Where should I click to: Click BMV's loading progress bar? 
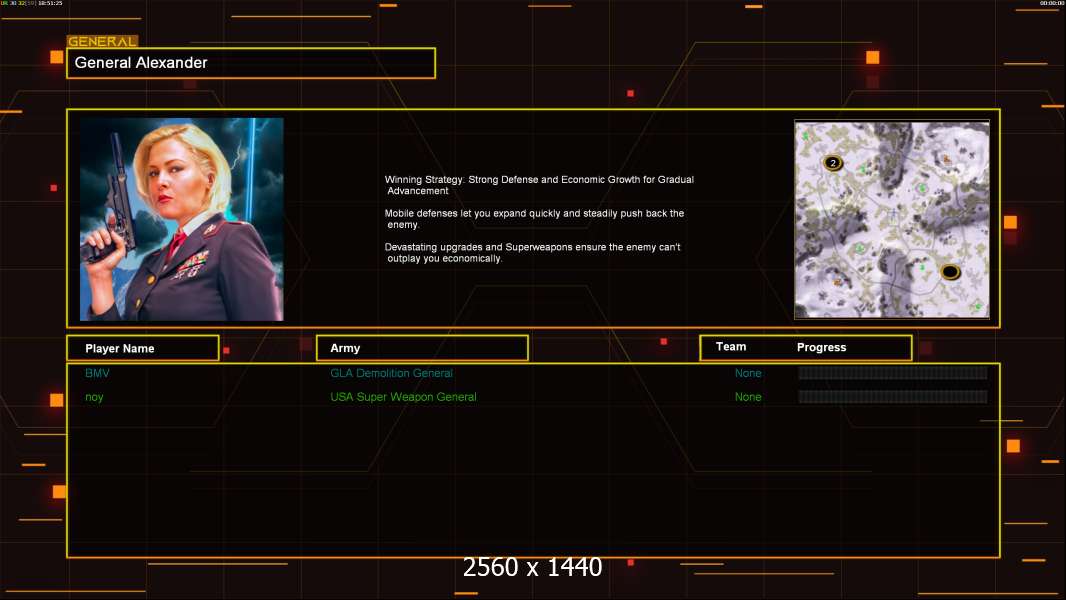[x=893, y=372]
